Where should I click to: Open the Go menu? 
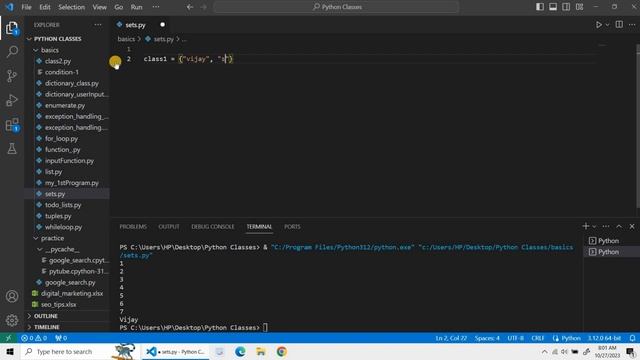click(x=118, y=7)
